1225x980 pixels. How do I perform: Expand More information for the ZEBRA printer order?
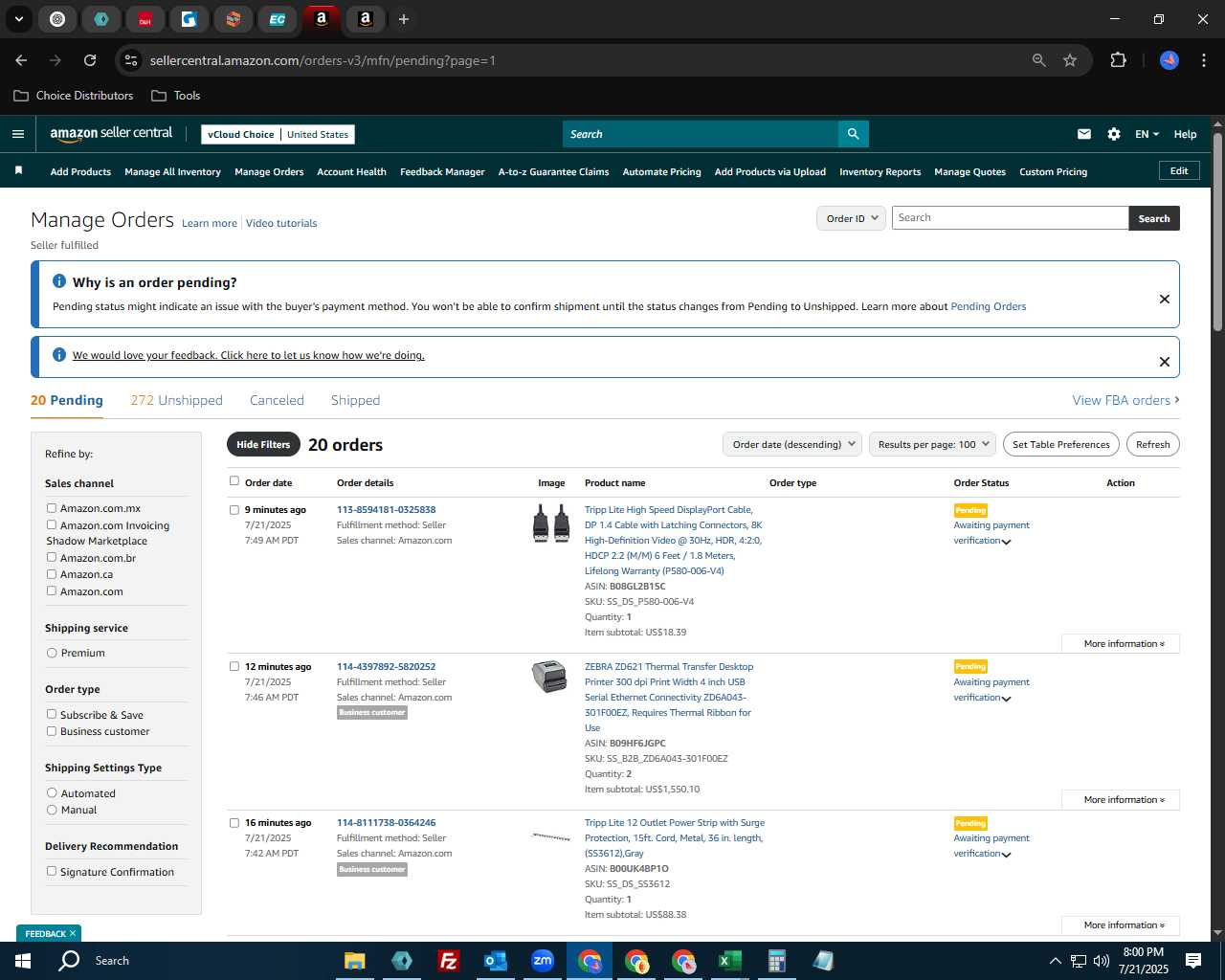click(1121, 800)
